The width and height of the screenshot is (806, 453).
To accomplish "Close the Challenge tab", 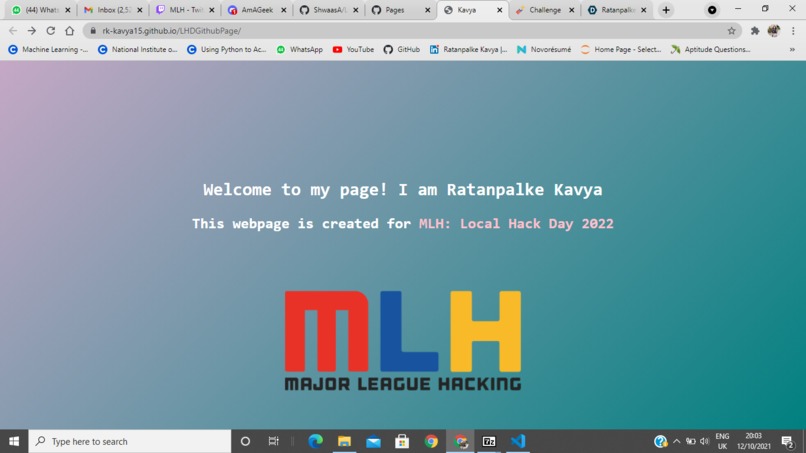I will (571, 10).
